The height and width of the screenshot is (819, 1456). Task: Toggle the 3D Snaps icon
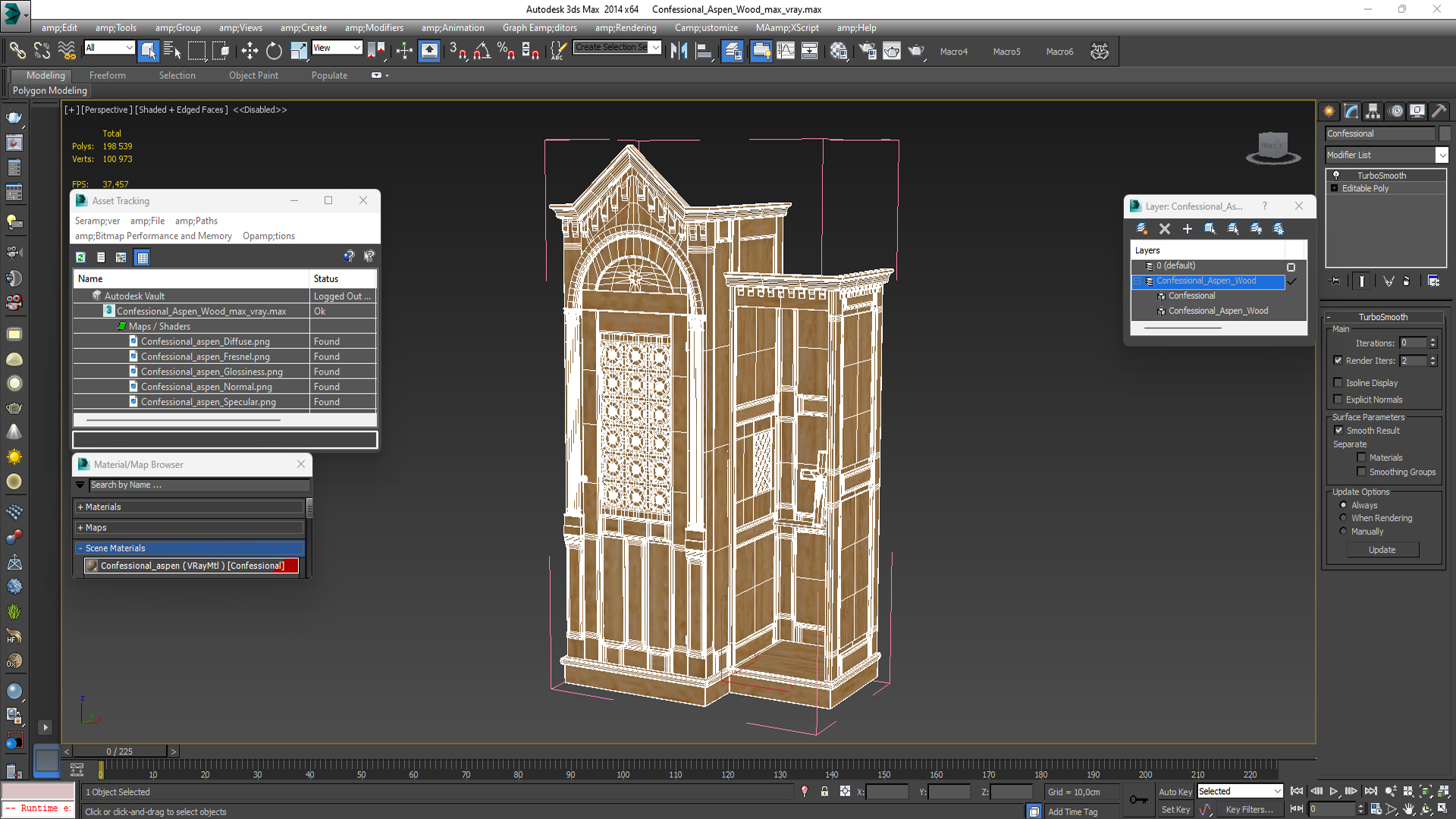coord(457,51)
